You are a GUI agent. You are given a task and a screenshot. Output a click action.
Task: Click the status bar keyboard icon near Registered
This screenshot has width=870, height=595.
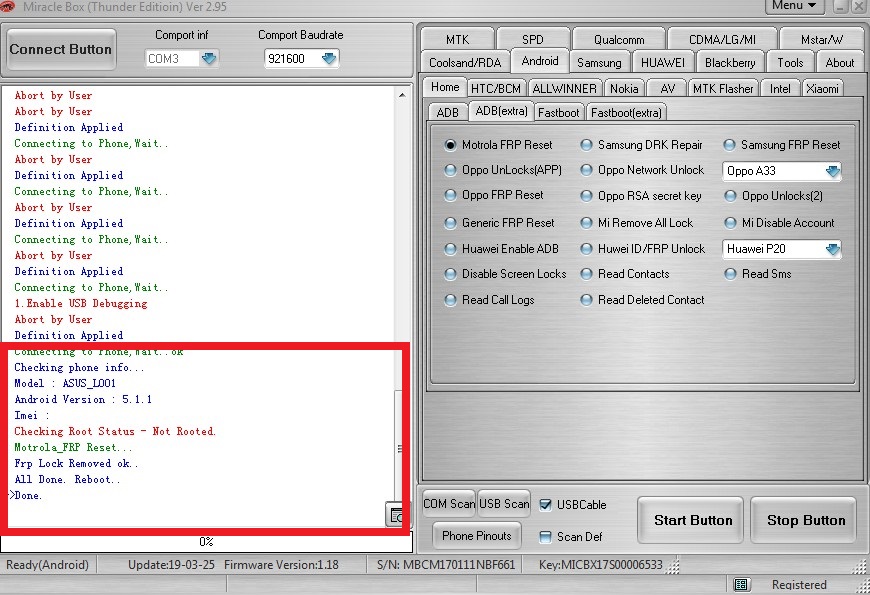click(742, 584)
